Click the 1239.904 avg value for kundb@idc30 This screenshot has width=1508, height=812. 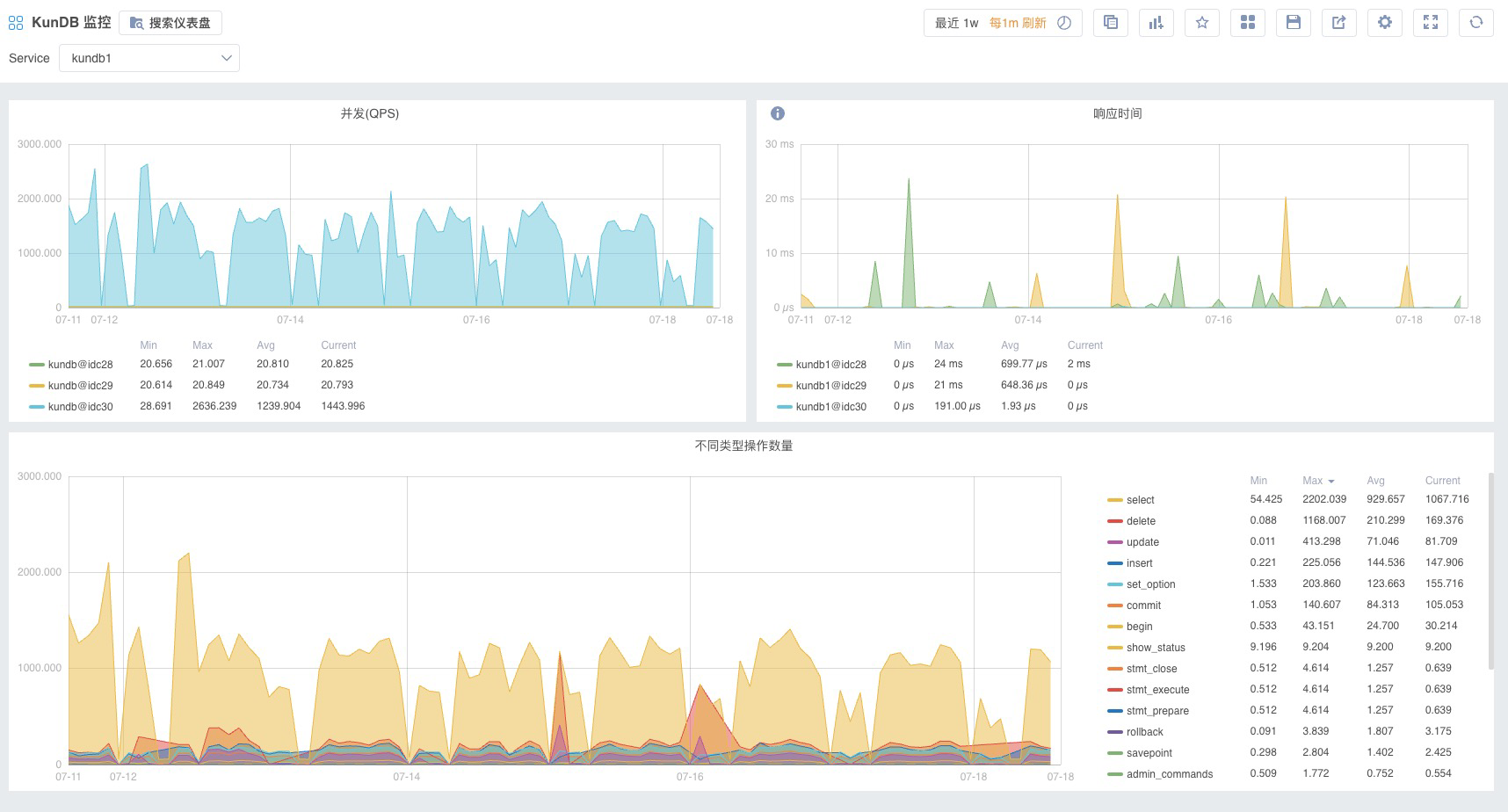click(279, 406)
